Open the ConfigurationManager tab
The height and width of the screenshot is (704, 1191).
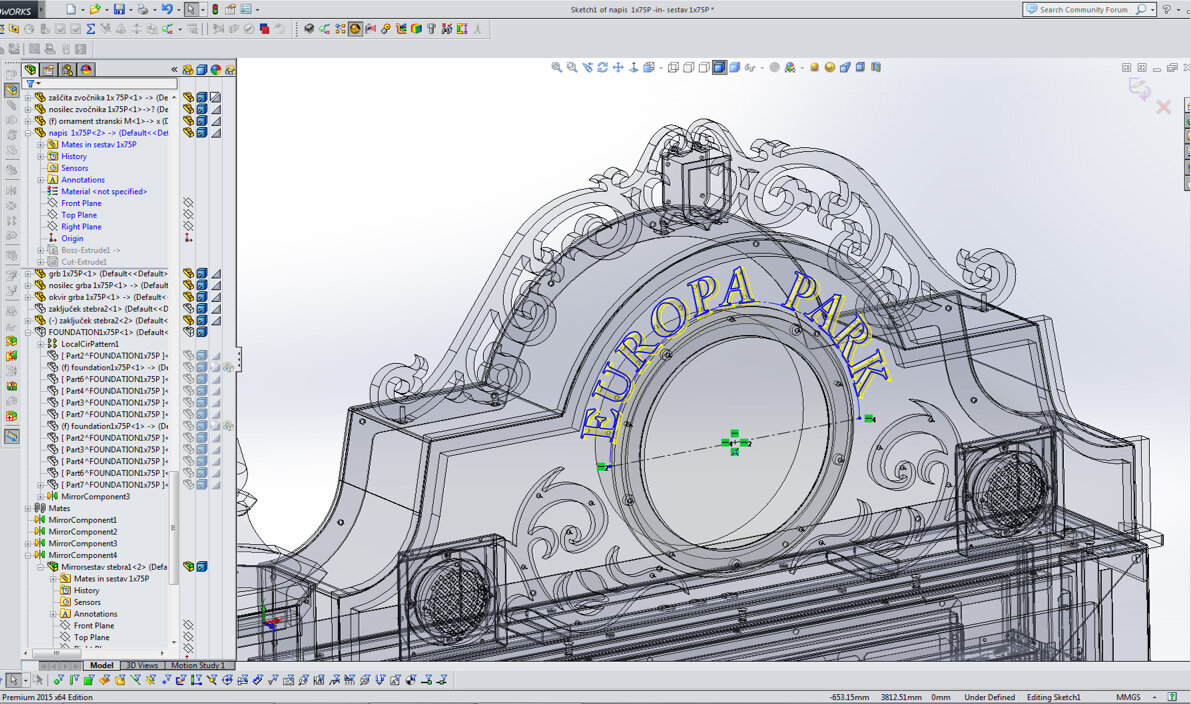(68, 70)
